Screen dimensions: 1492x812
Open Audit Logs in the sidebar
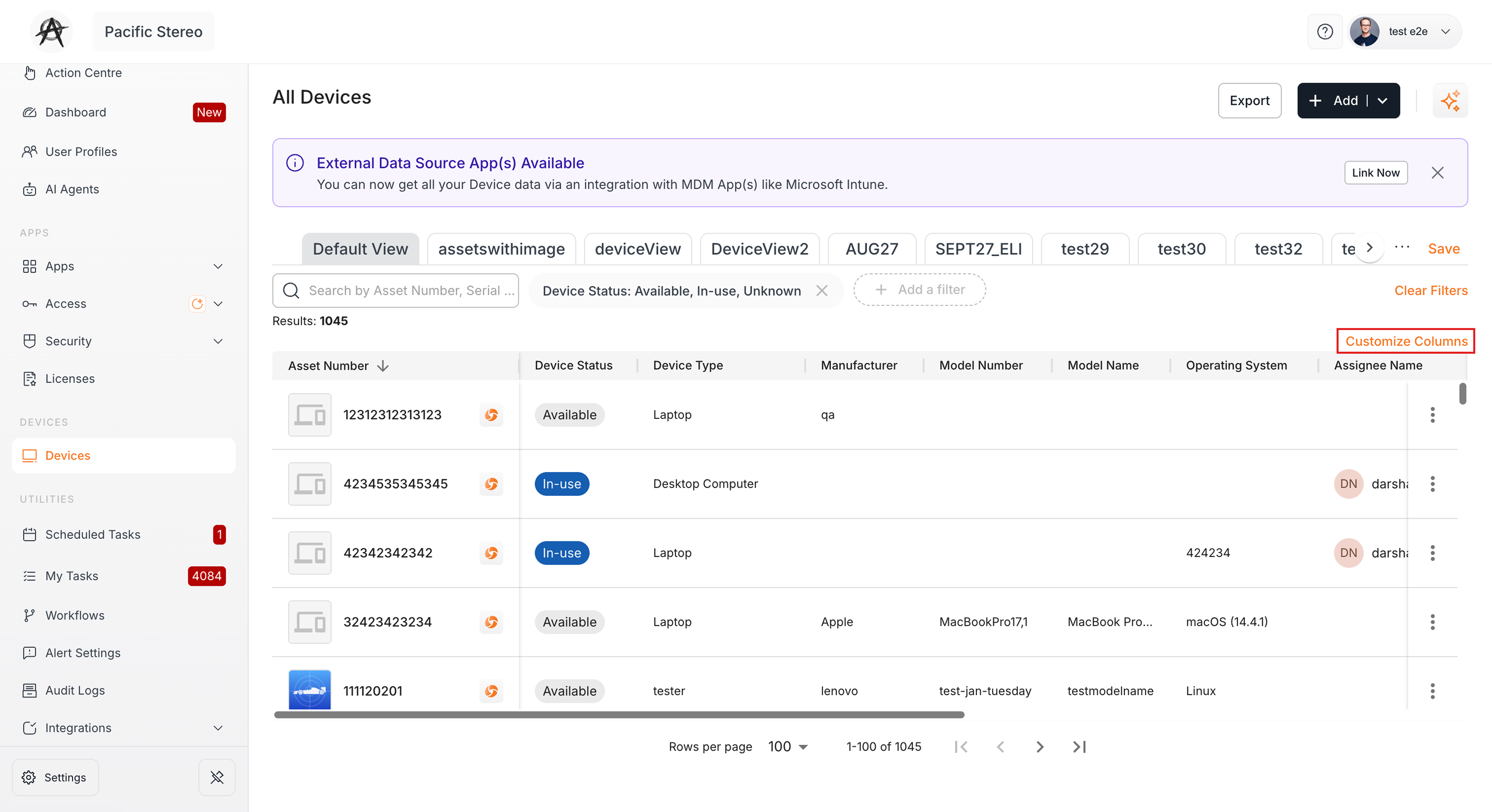124,690
